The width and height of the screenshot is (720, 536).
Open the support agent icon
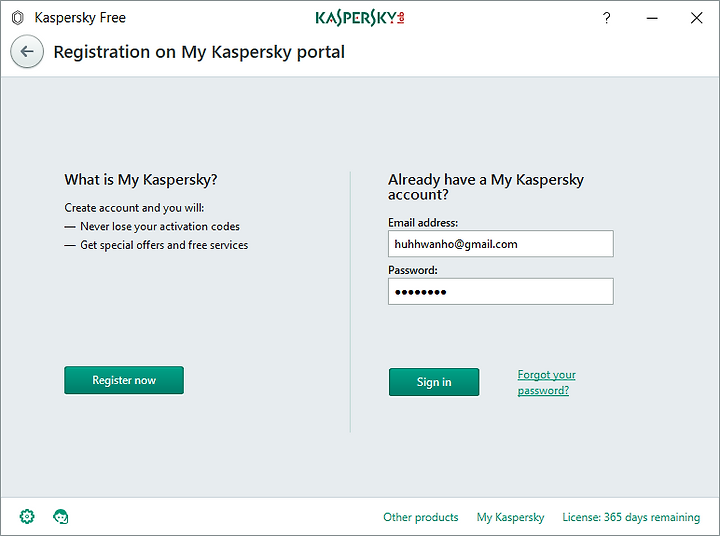coord(61,516)
